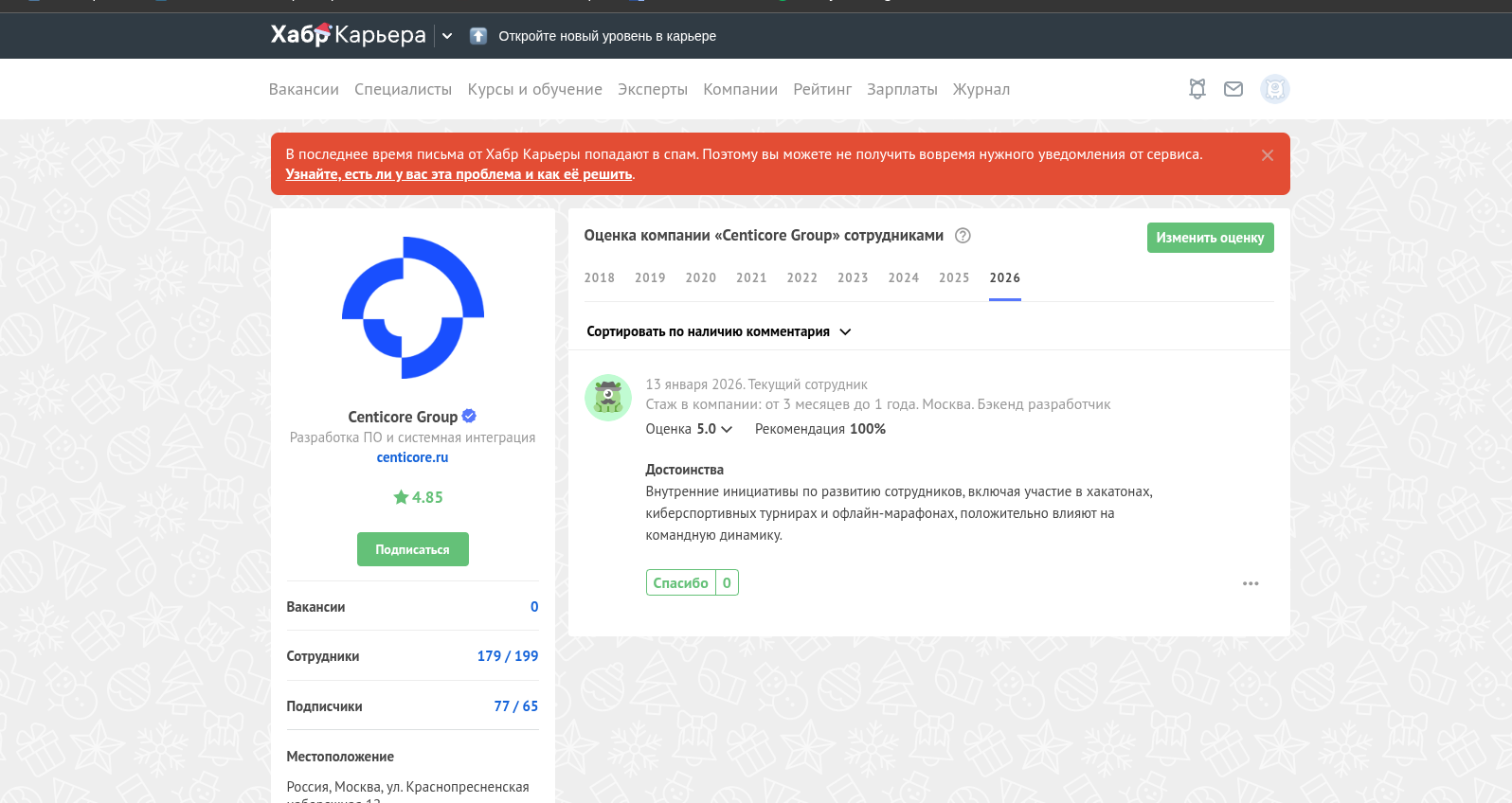Open the Подписчики 77 / 65 link
The height and width of the screenshot is (803, 1512).
pyautogui.click(x=516, y=706)
